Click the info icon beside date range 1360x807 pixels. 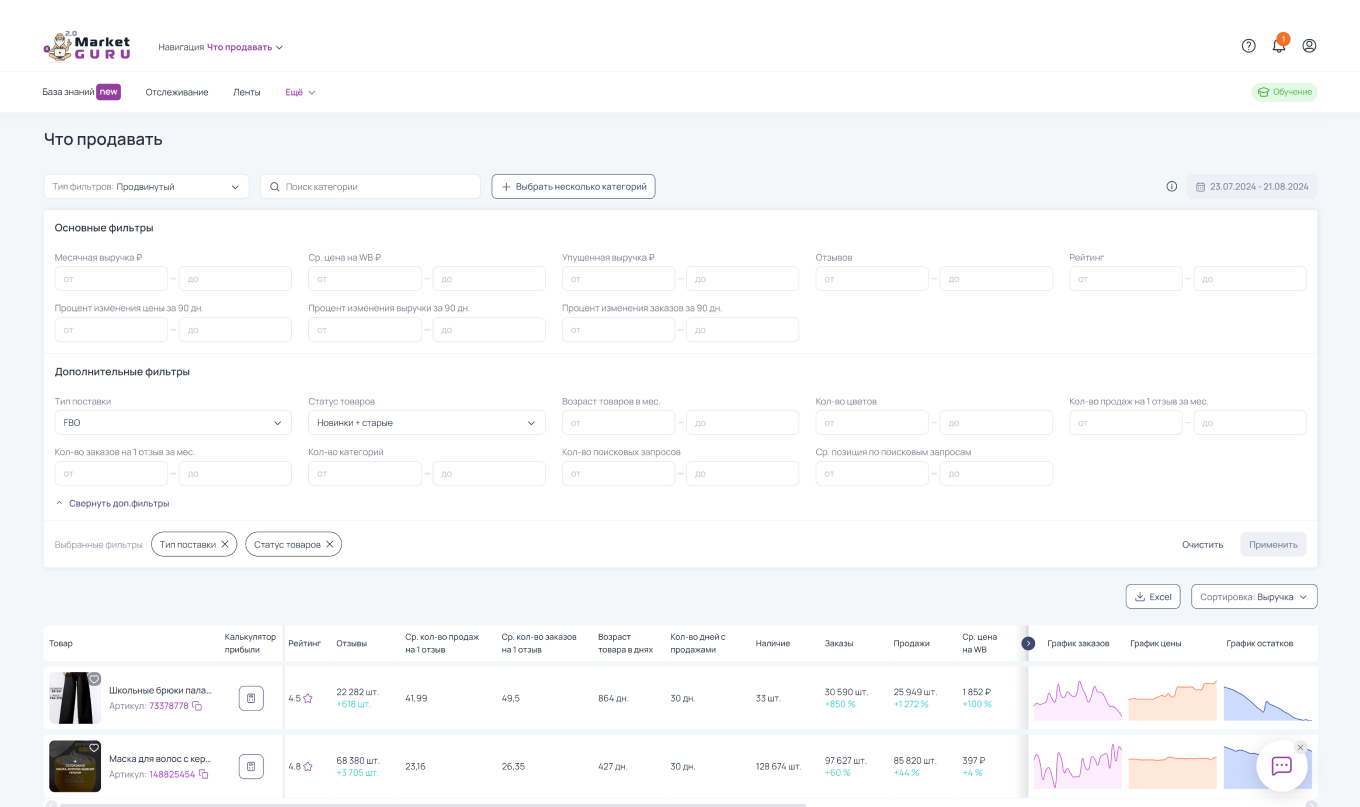coord(1172,186)
